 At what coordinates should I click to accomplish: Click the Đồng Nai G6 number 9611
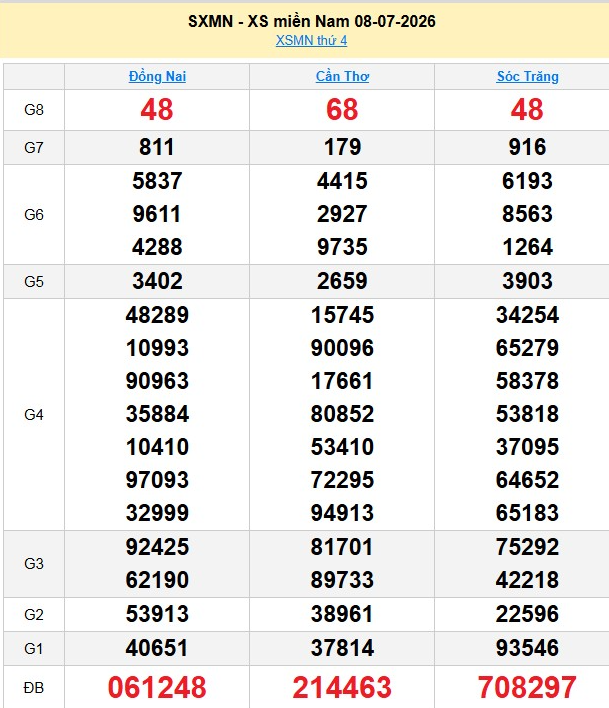point(157,214)
